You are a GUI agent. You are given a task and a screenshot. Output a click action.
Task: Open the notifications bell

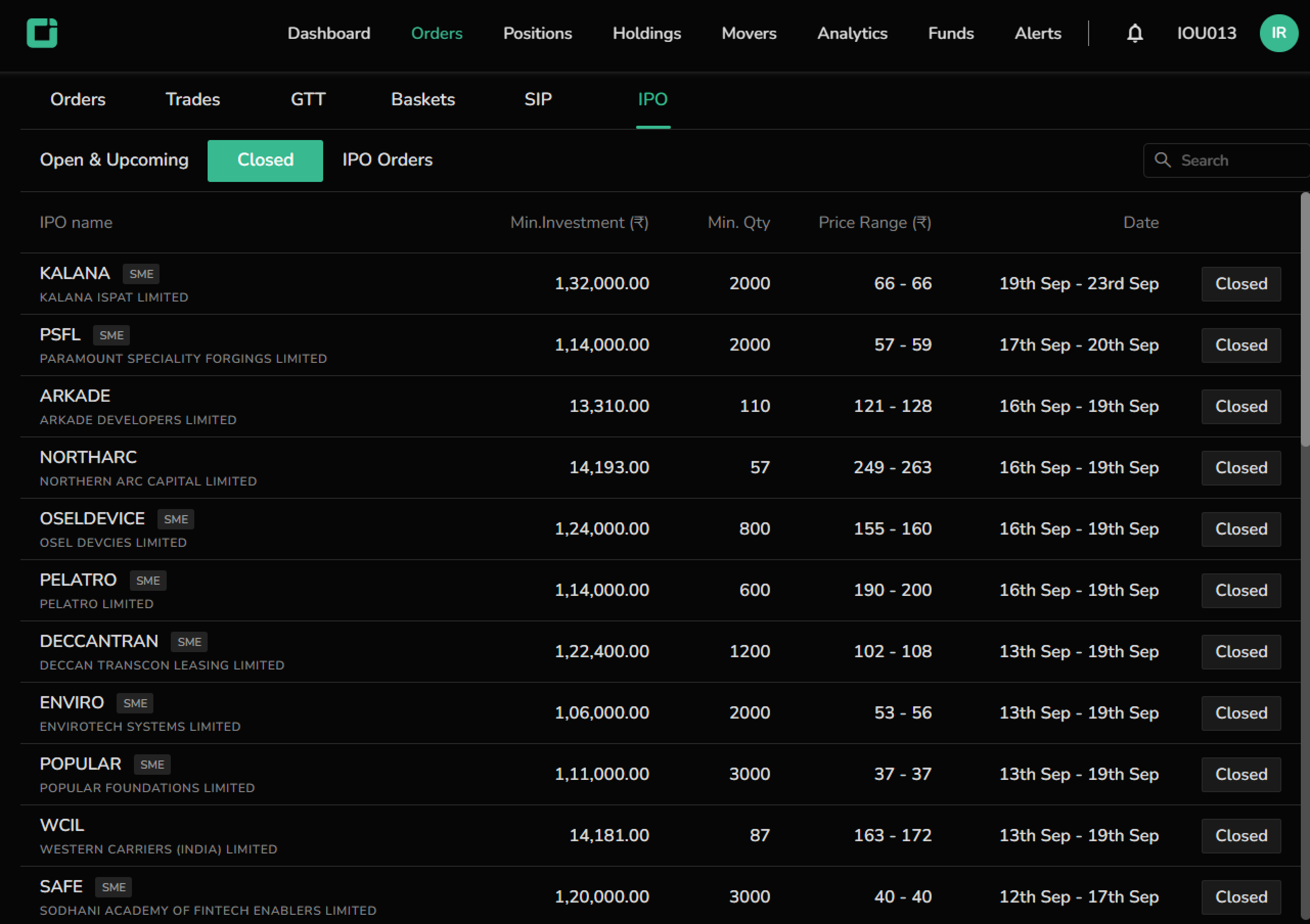(x=1135, y=33)
